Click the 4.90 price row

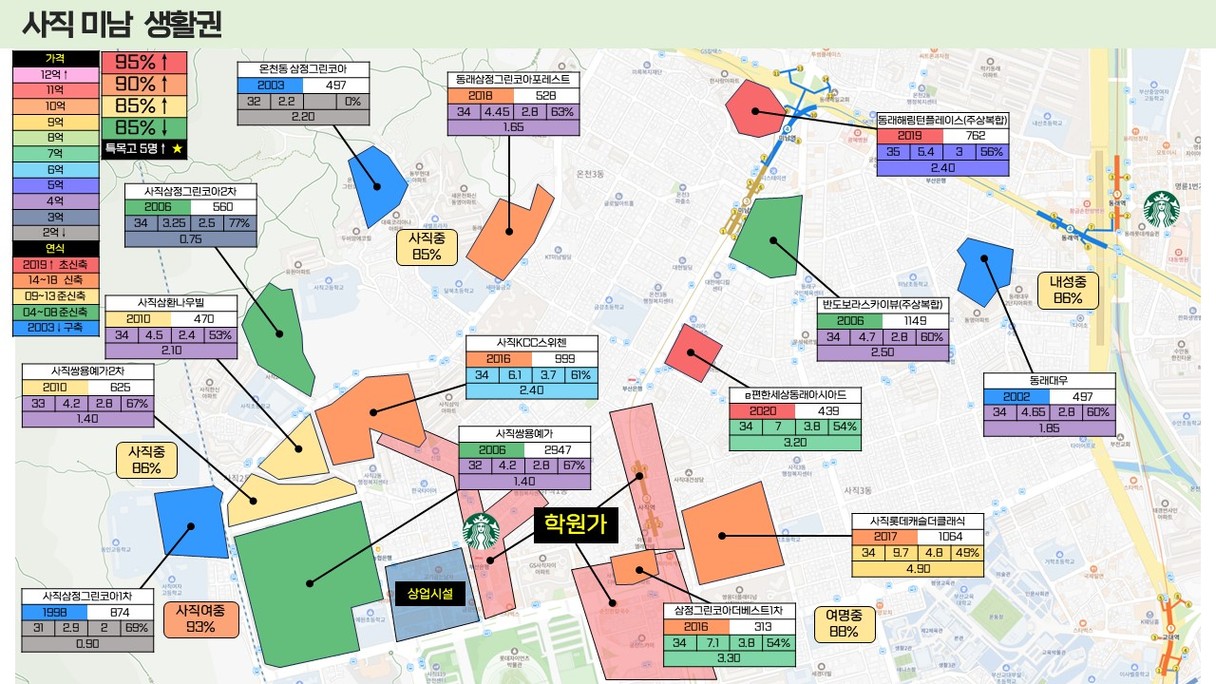point(918,569)
